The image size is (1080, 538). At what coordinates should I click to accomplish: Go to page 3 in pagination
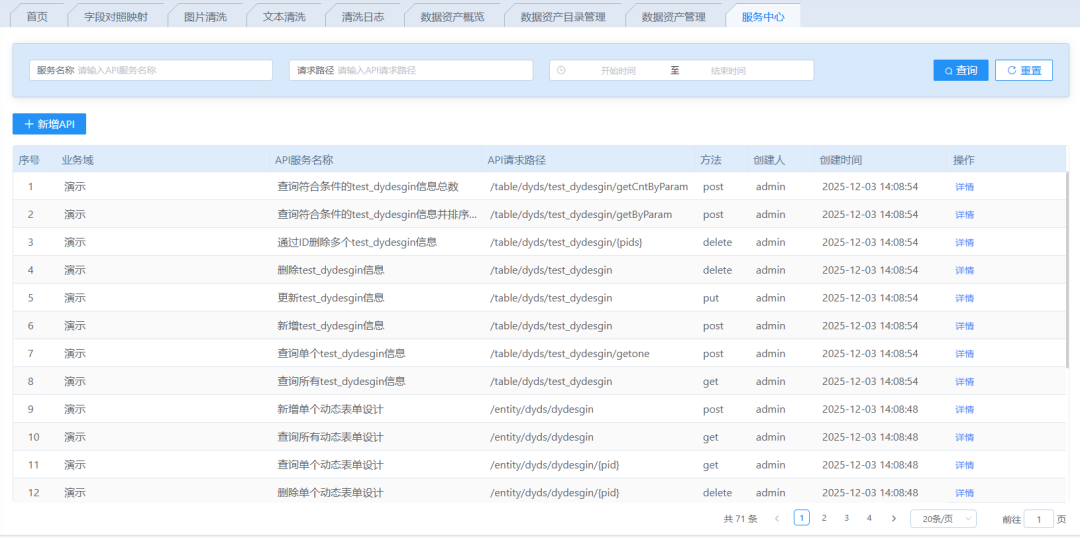click(847, 518)
